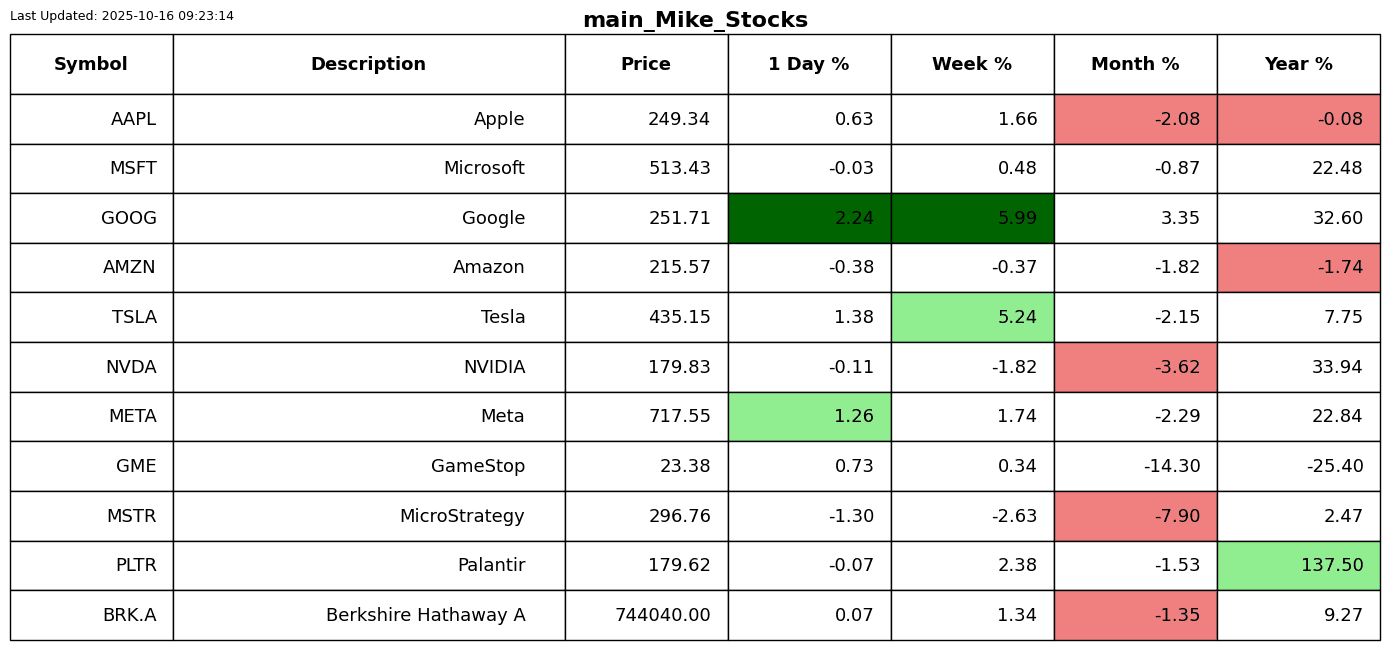
Task: Click Palantir's green 137.50 Year % cell
Action: point(1298,565)
